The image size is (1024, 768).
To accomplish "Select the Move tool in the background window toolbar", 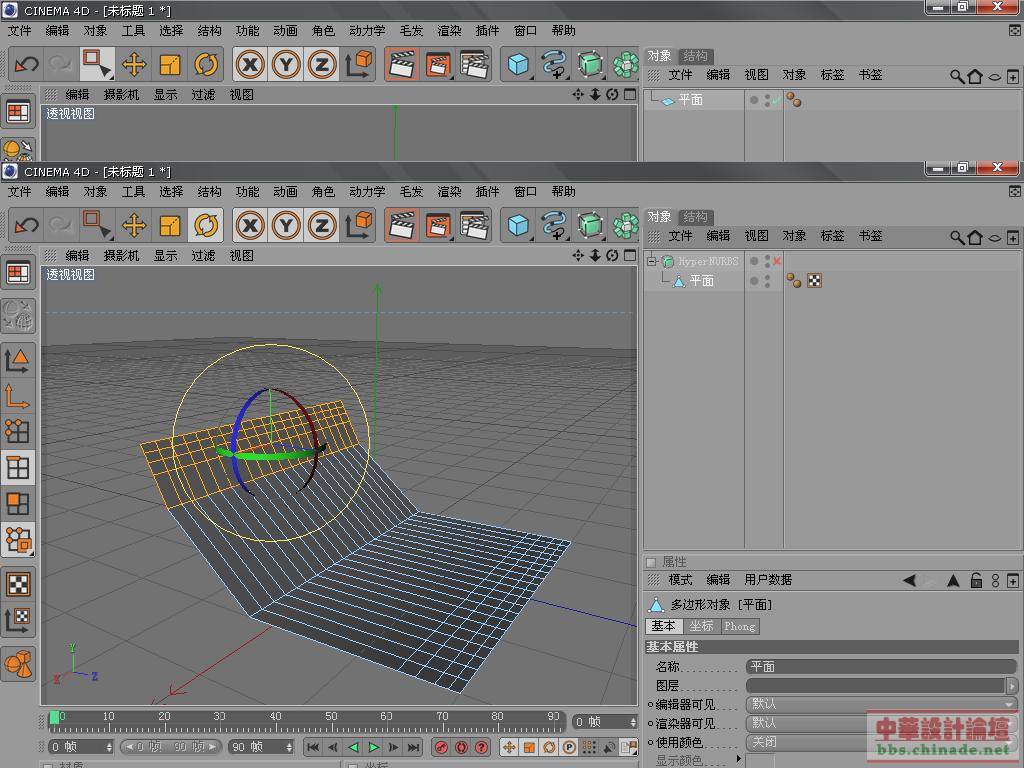I will point(134,65).
